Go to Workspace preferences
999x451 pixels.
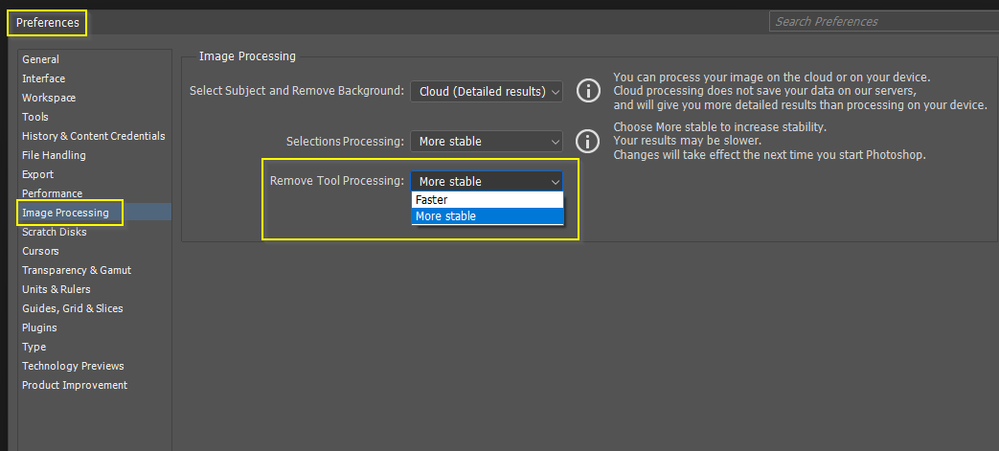pyautogui.click(x=49, y=98)
